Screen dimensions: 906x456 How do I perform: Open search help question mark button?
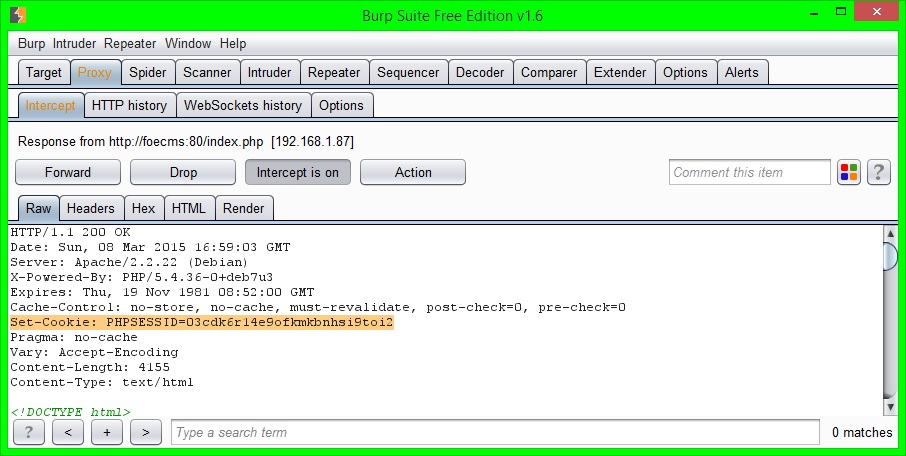[28, 432]
